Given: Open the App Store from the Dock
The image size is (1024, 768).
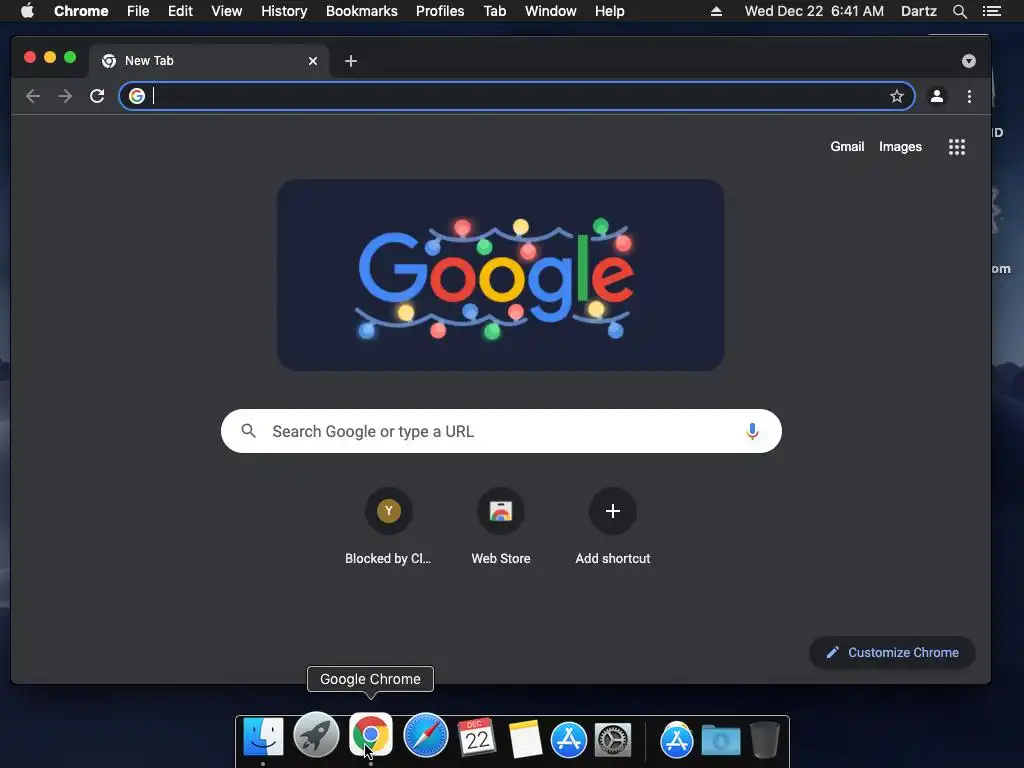Looking at the screenshot, I should [569, 740].
